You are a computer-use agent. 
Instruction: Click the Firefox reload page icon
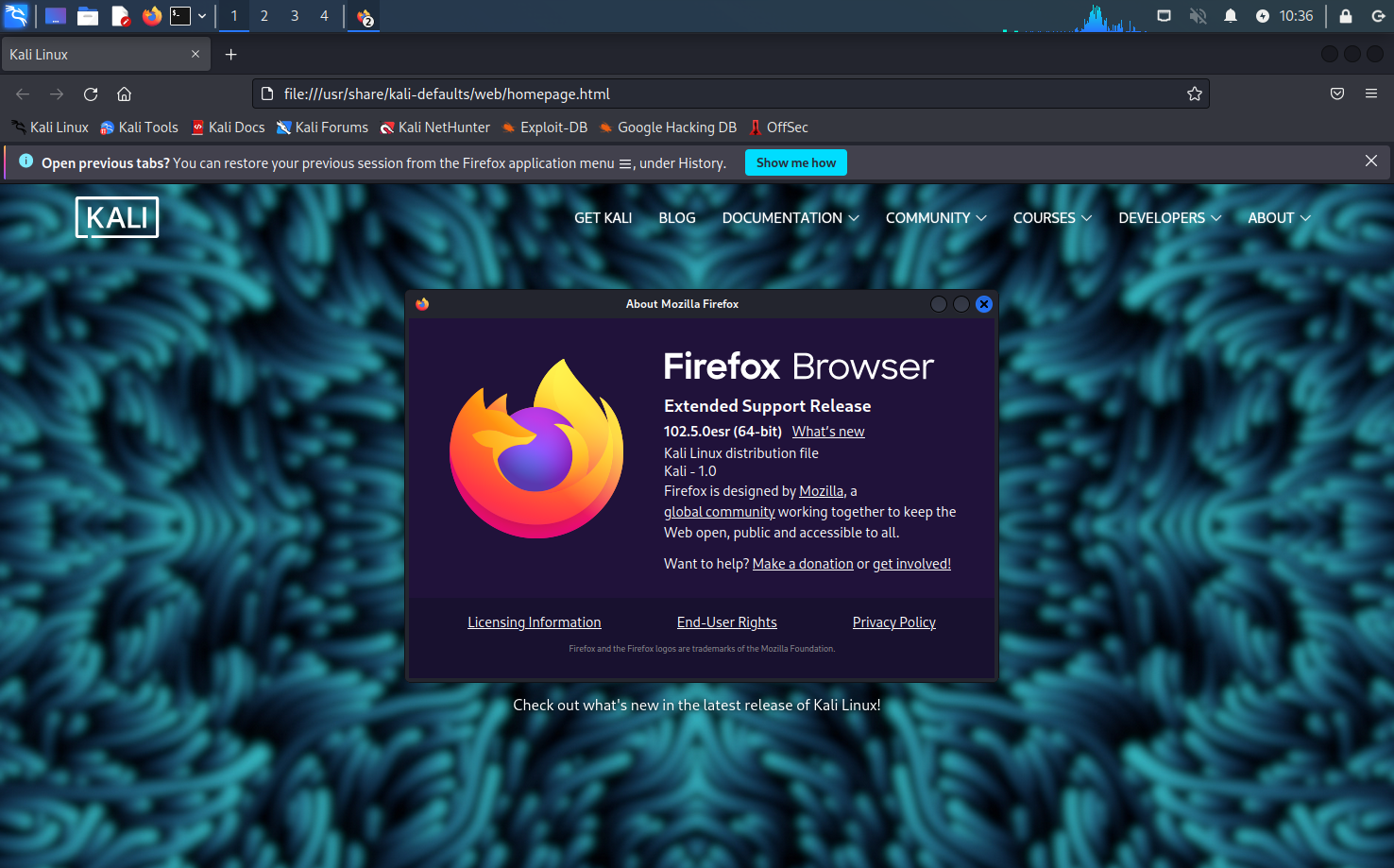tap(91, 94)
